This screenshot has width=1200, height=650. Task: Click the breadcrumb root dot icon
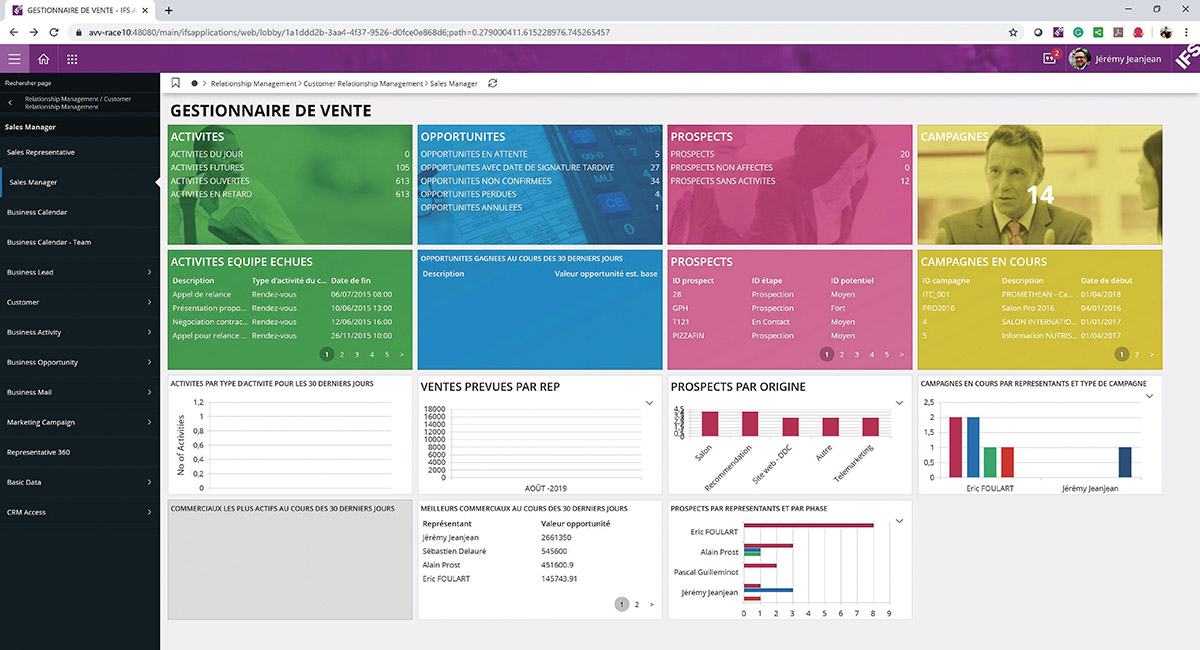(x=194, y=83)
